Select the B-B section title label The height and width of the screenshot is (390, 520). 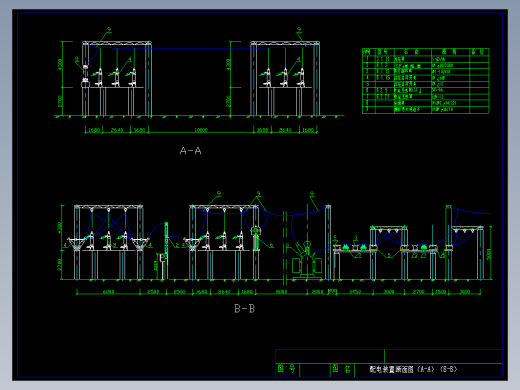244,309
